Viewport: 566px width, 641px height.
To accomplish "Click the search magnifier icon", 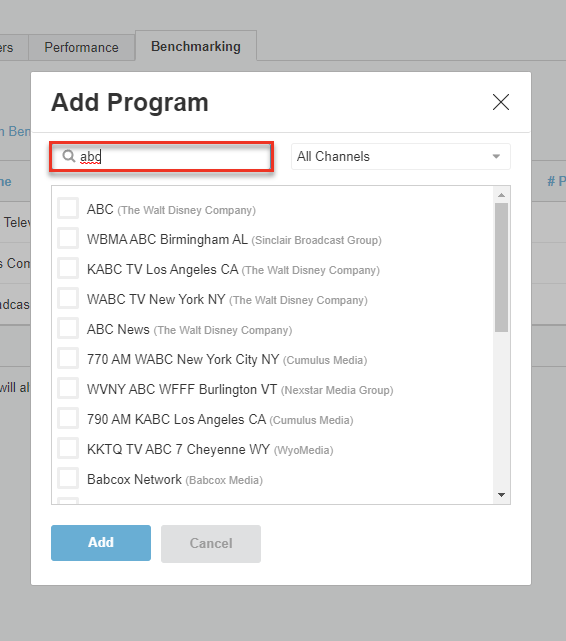I will click(x=69, y=156).
